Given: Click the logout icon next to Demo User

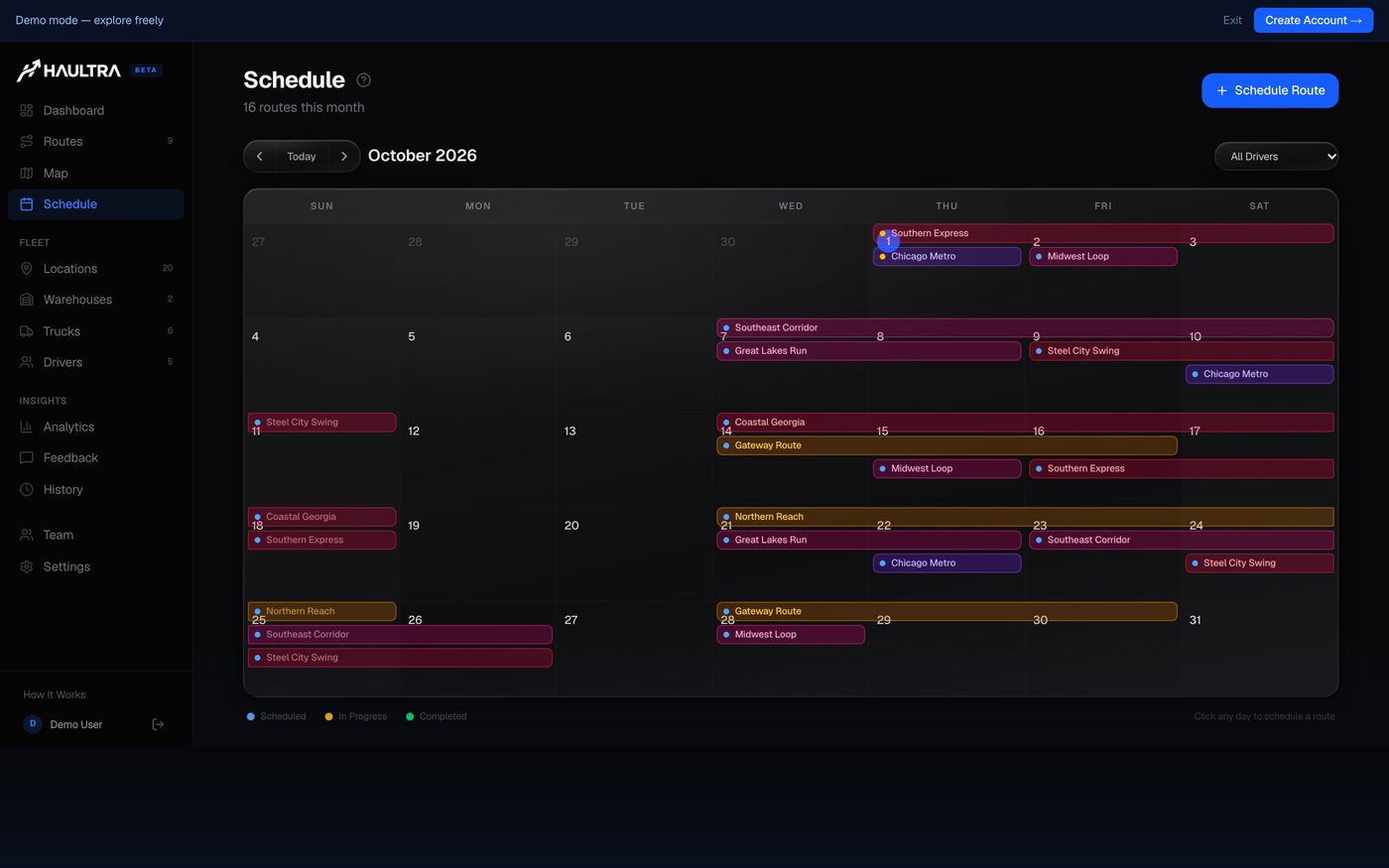Looking at the screenshot, I should pos(158,724).
